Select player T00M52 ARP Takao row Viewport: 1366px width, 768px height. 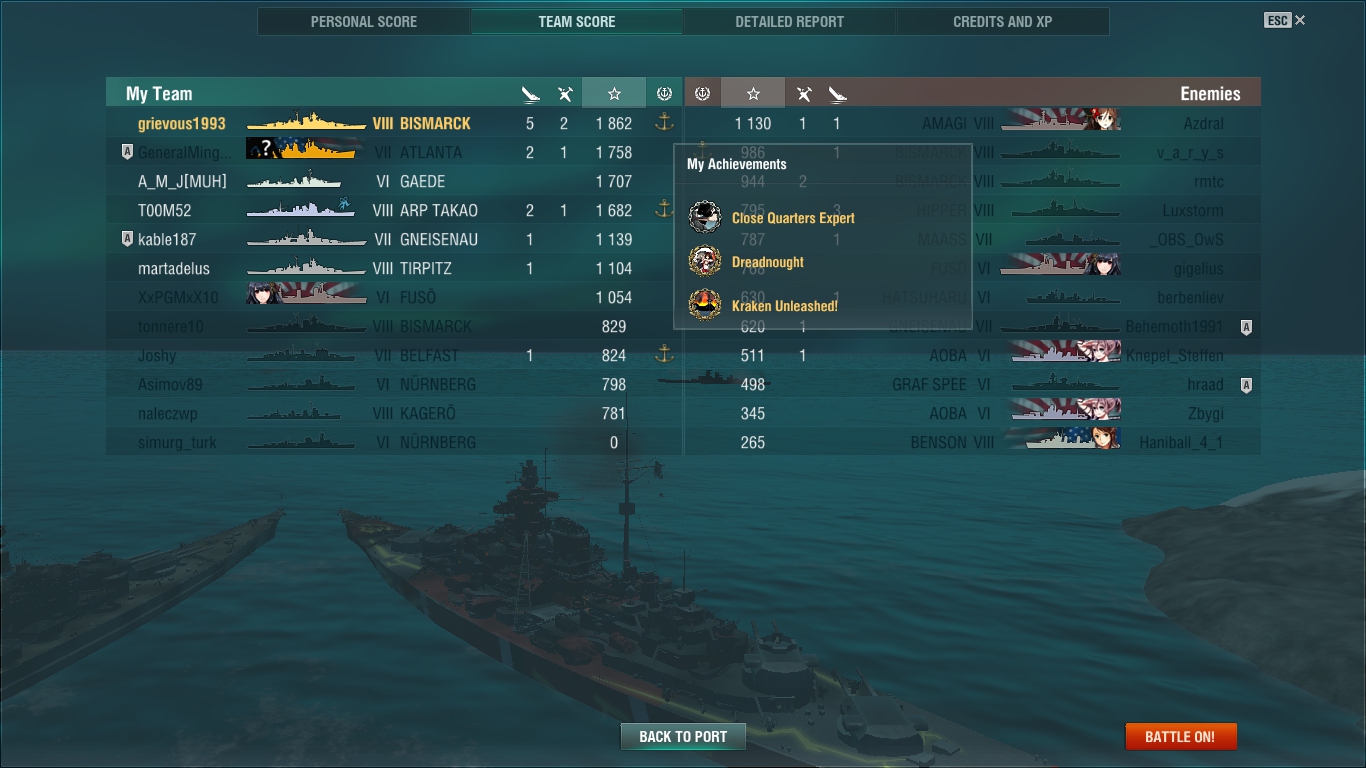(x=394, y=210)
